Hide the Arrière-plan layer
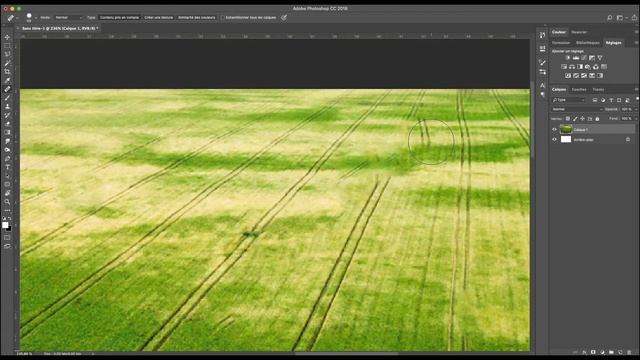This screenshot has height=360, width=640. pyautogui.click(x=554, y=139)
